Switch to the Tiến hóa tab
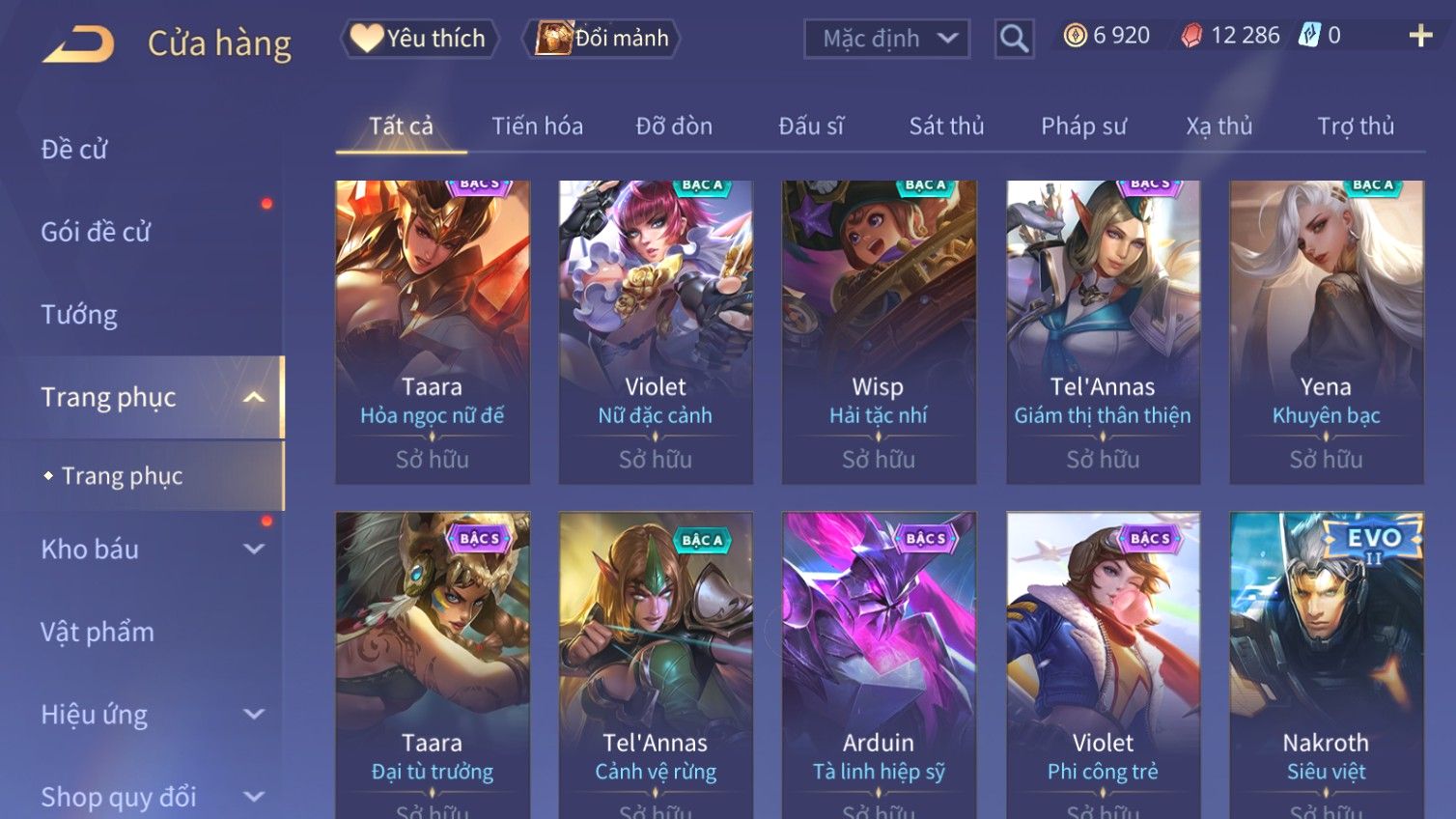 click(x=537, y=127)
